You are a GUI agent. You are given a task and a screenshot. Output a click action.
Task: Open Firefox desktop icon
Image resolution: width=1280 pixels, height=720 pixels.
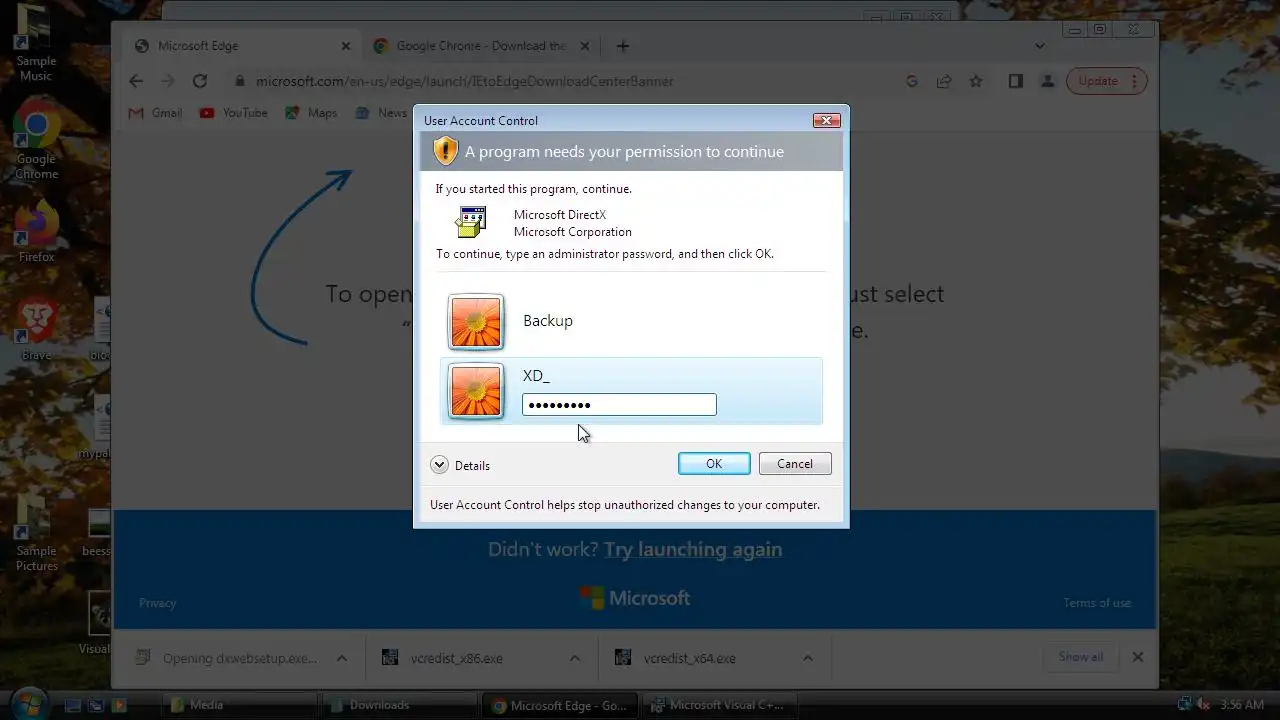pos(36,232)
